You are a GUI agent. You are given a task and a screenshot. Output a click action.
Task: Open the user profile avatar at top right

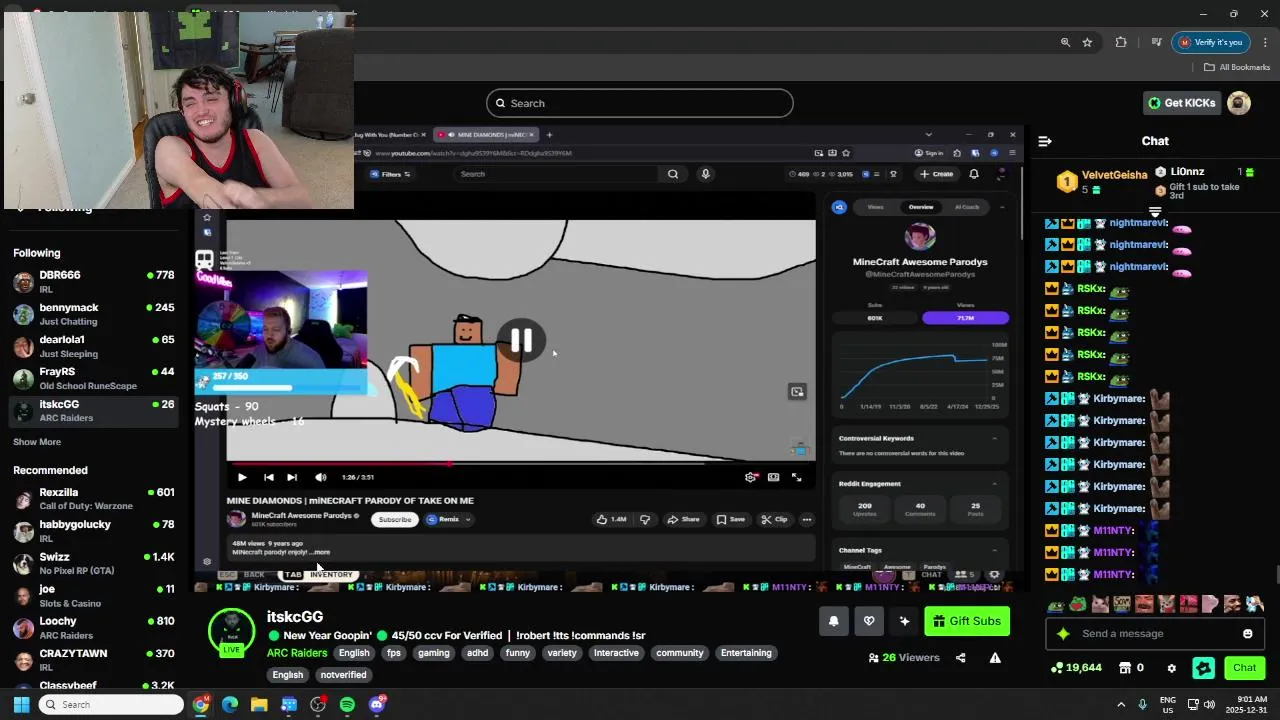(x=1239, y=103)
